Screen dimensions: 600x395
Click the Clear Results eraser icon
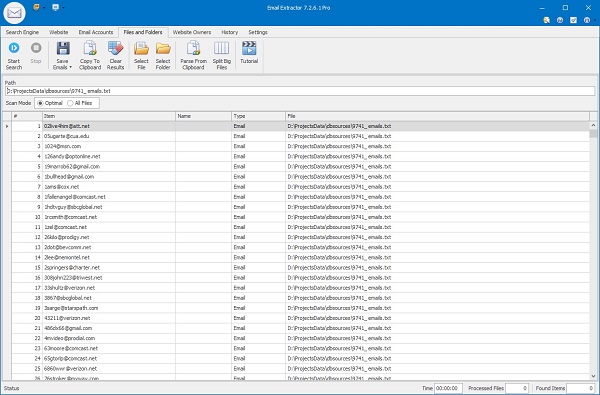(115, 48)
